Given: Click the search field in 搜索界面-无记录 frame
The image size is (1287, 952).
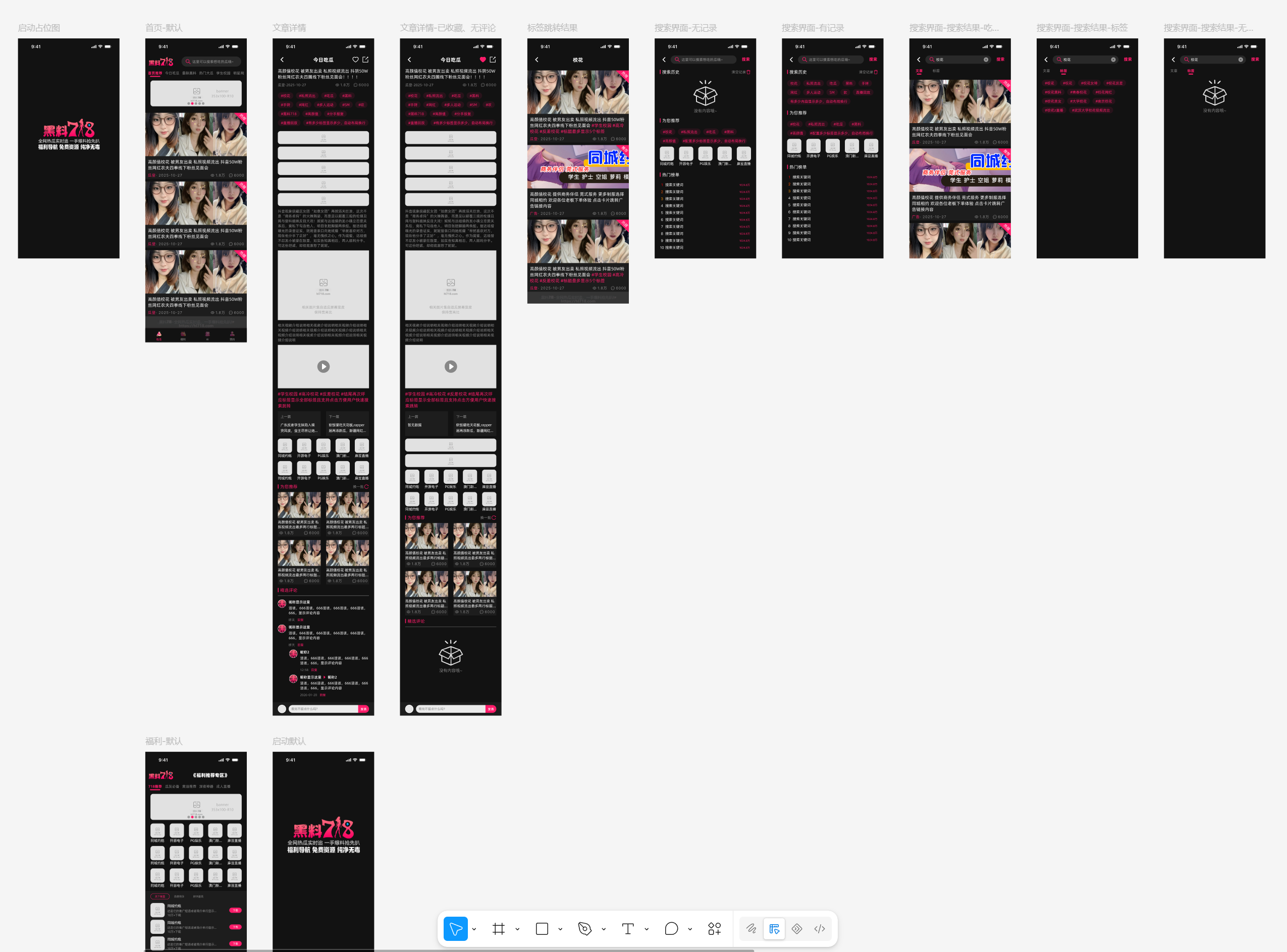Looking at the screenshot, I should click(704, 60).
